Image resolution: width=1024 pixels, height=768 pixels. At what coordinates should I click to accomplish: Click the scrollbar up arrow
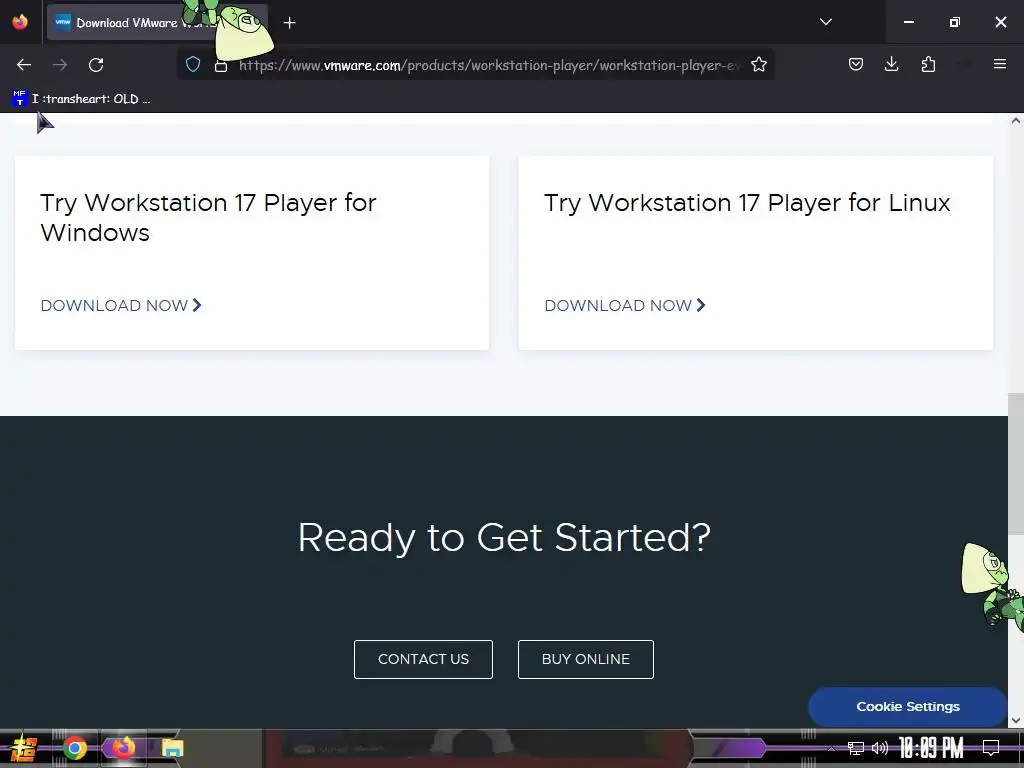click(x=1016, y=121)
